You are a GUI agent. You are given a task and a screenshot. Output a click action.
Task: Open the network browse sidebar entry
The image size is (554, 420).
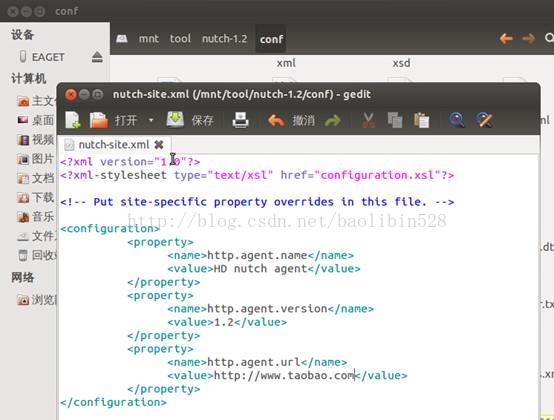click(x=37, y=300)
